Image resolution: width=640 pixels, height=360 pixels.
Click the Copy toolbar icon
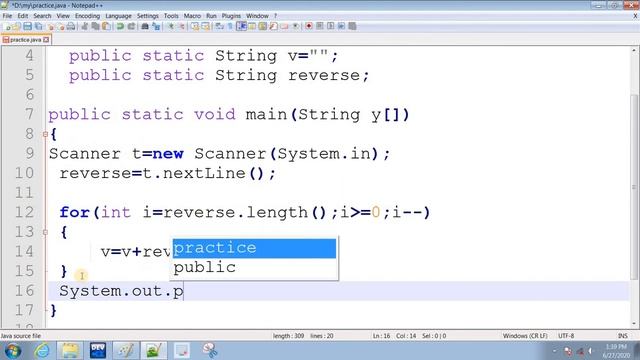point(95,27)
